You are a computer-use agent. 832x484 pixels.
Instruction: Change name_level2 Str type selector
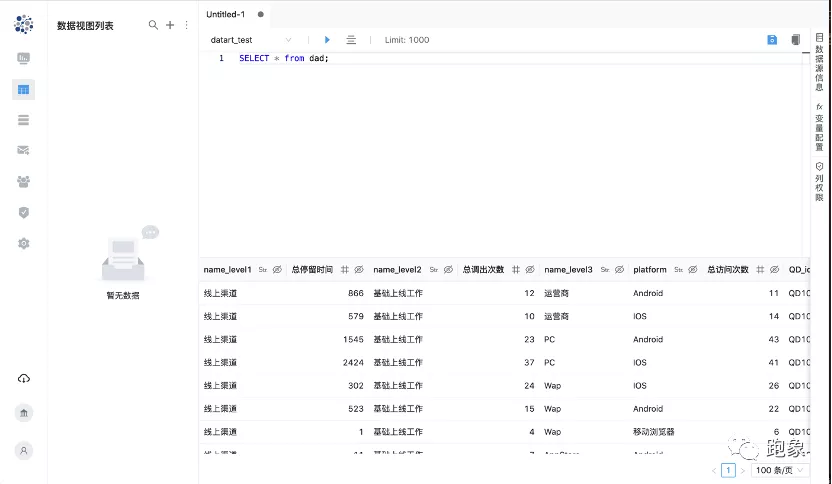[434, 270]
